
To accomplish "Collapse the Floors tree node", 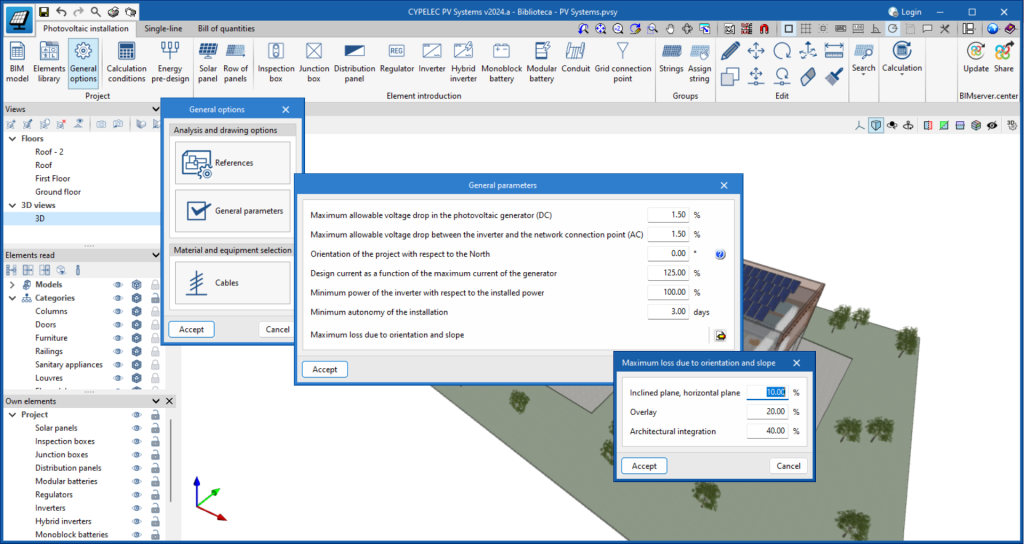I will pyautogui.click(x=12, y=139).
